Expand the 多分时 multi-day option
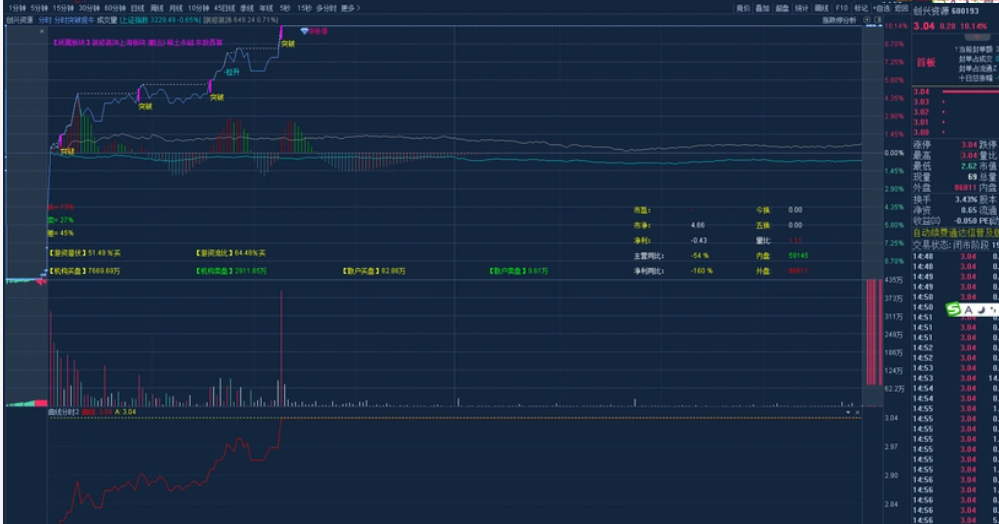 pos(325,7)
